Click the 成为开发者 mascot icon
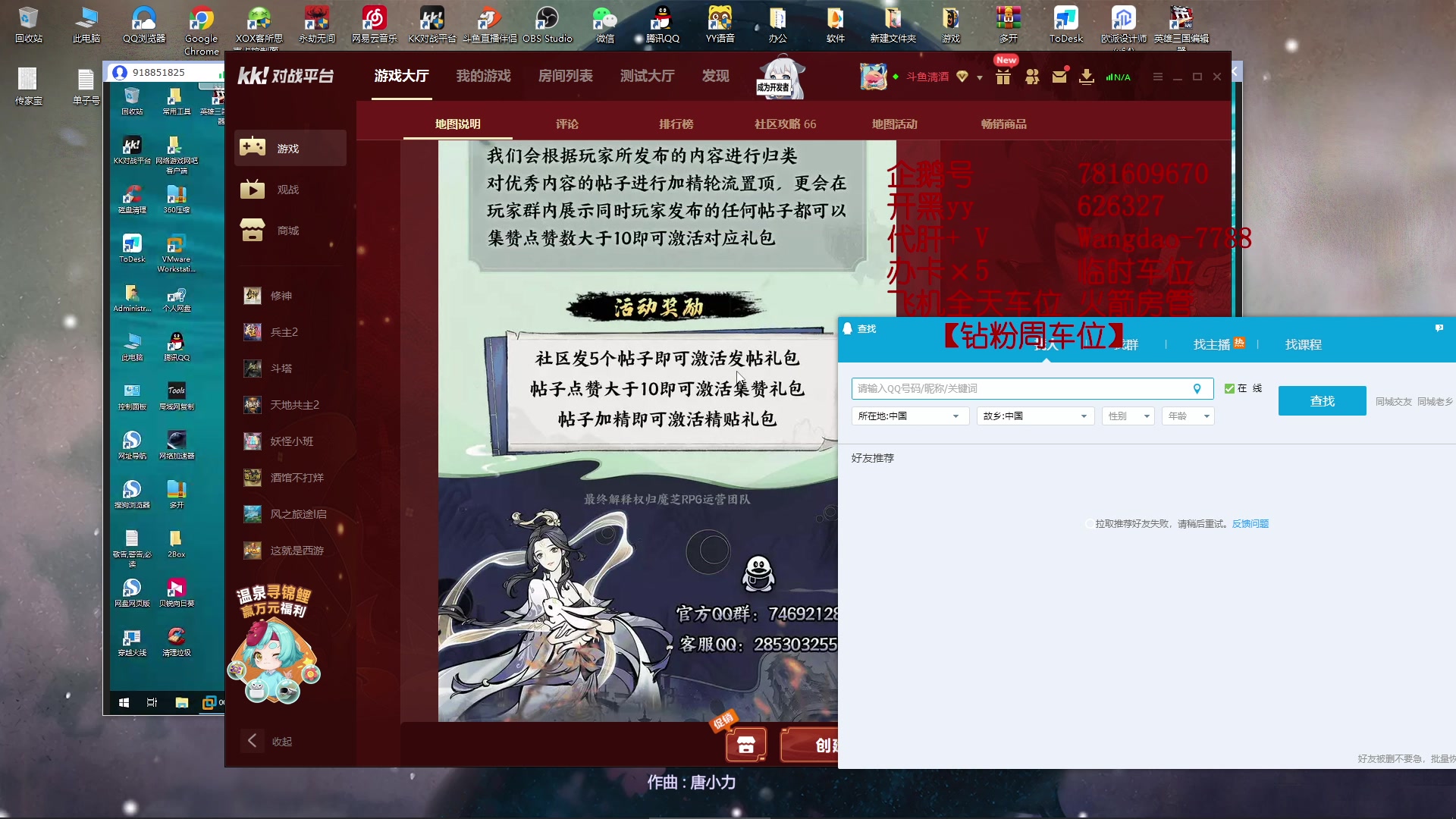 point(780,78)
